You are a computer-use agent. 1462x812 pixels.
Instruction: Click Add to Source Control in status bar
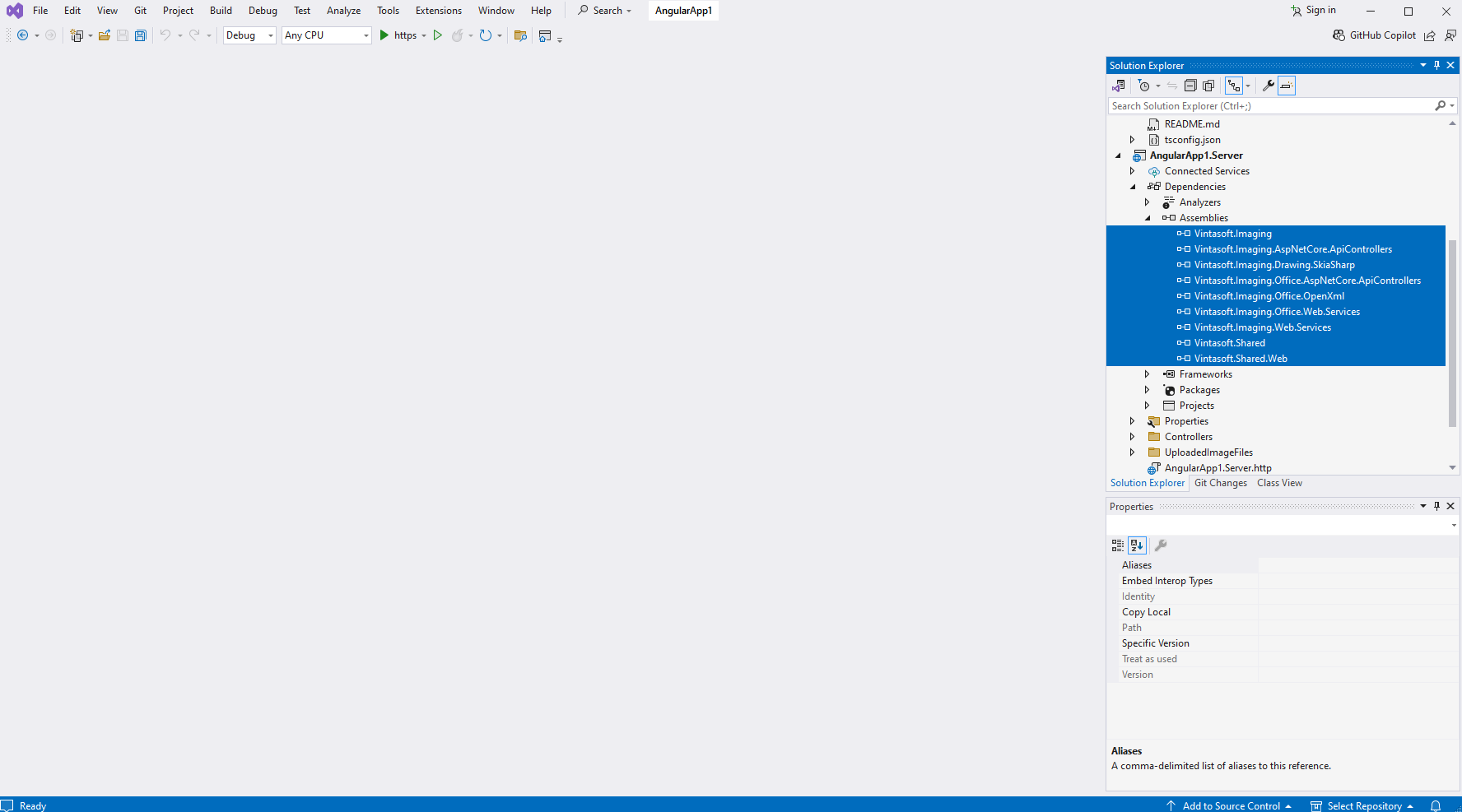coord(1230,805)
